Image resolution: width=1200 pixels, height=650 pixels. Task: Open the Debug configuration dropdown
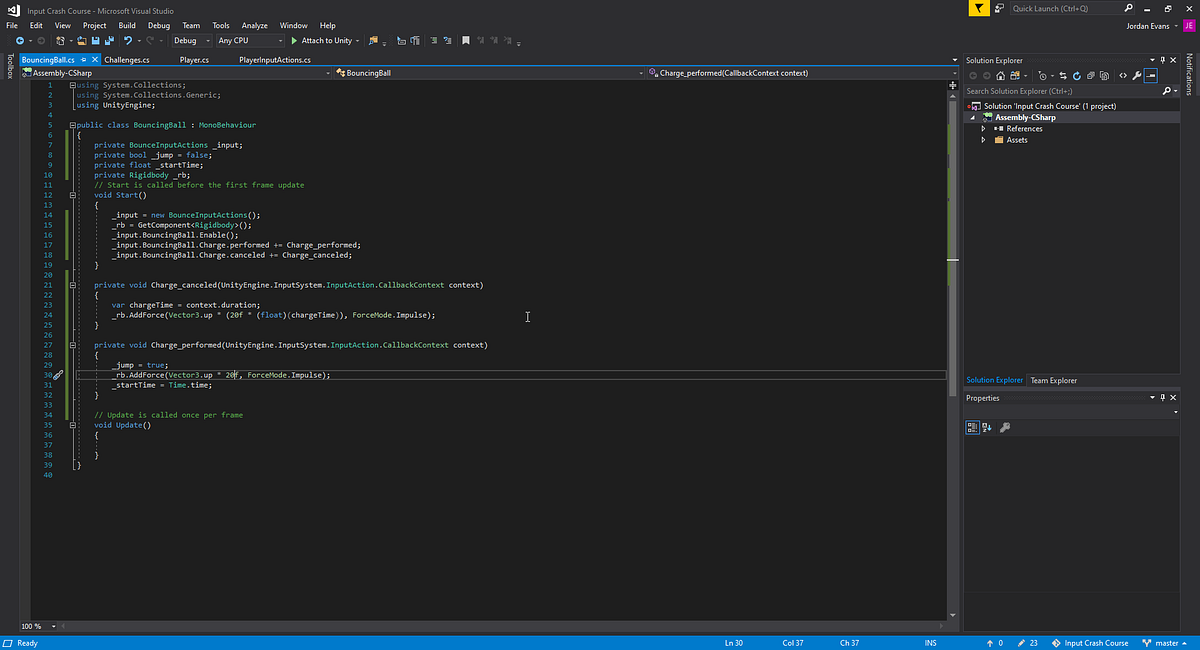coord(192,41)
